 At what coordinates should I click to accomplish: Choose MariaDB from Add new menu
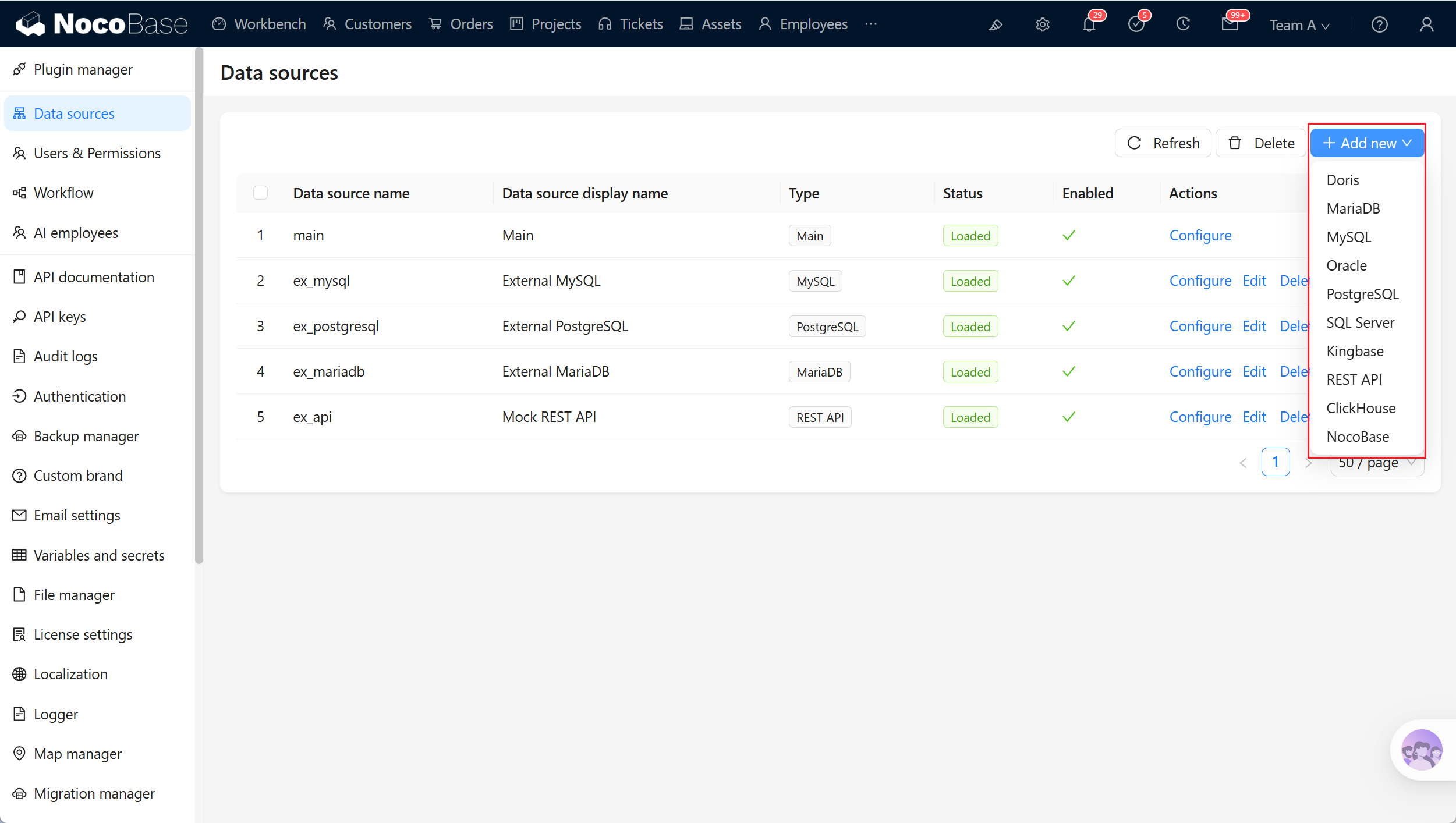tap(1367, 208)
